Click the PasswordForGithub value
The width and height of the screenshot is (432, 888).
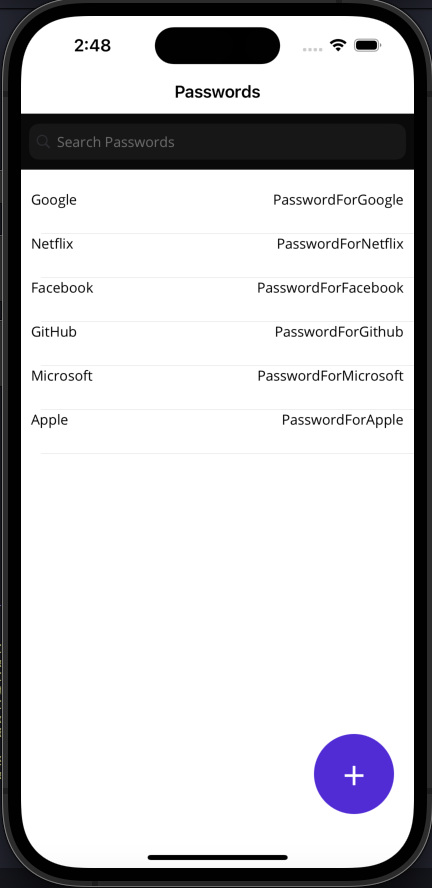click(339, 332)
